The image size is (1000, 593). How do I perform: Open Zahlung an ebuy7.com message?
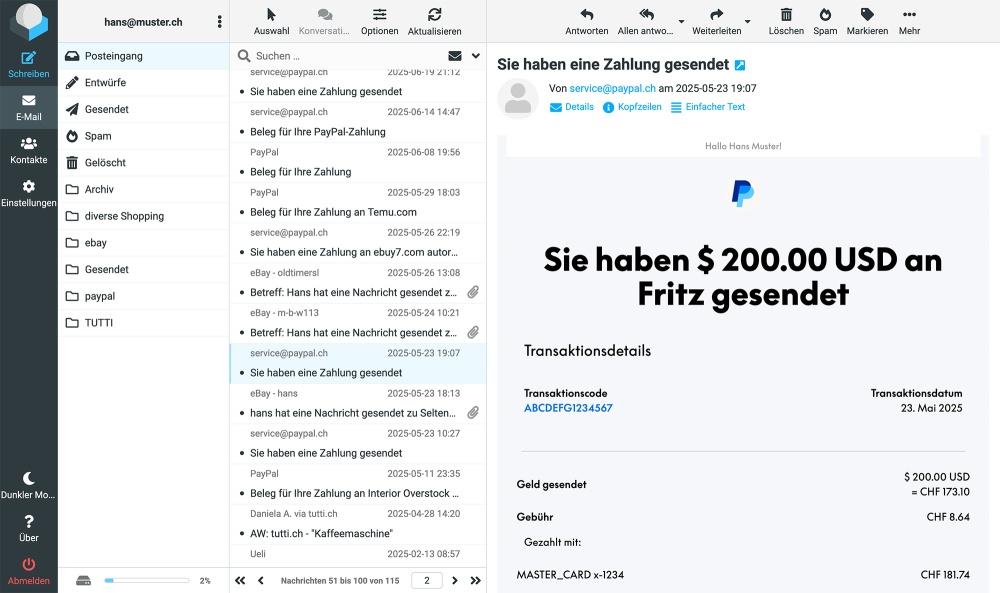[358, 242]
